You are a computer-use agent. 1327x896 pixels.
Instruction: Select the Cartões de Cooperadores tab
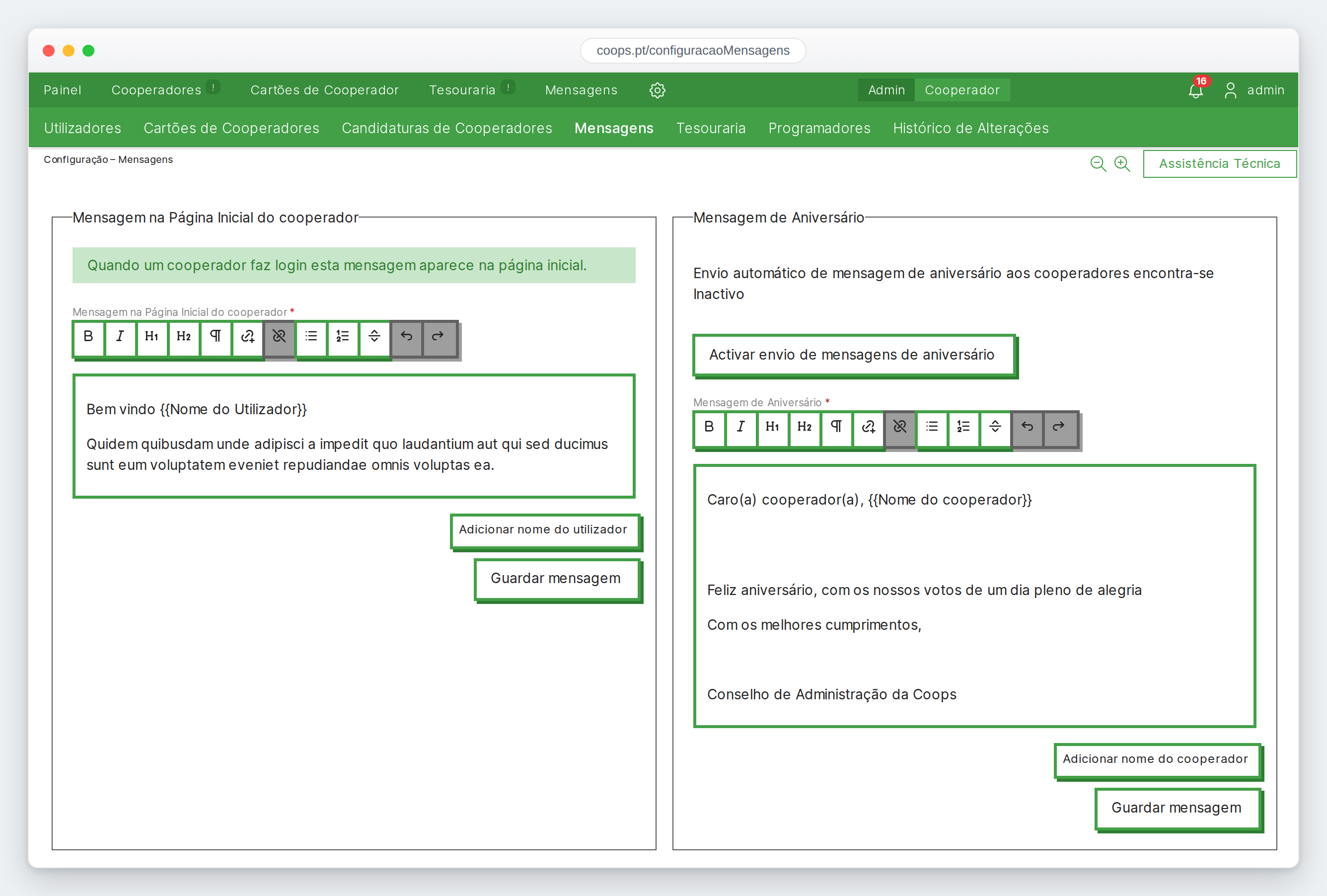click(x=231, y=128)
